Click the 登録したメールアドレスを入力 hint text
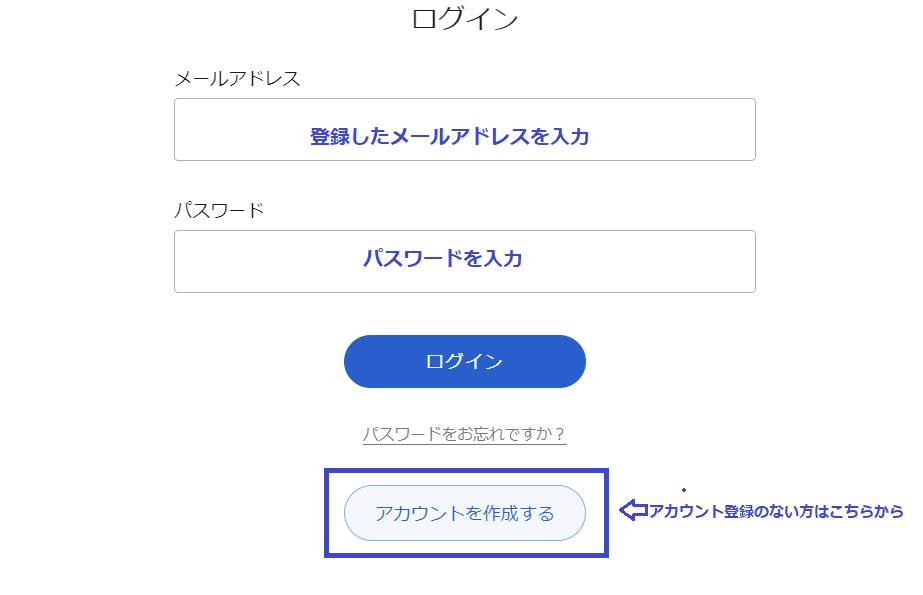The height and width of the screenshot is (595, 923). pyautogui.click(x=449, y=137)
